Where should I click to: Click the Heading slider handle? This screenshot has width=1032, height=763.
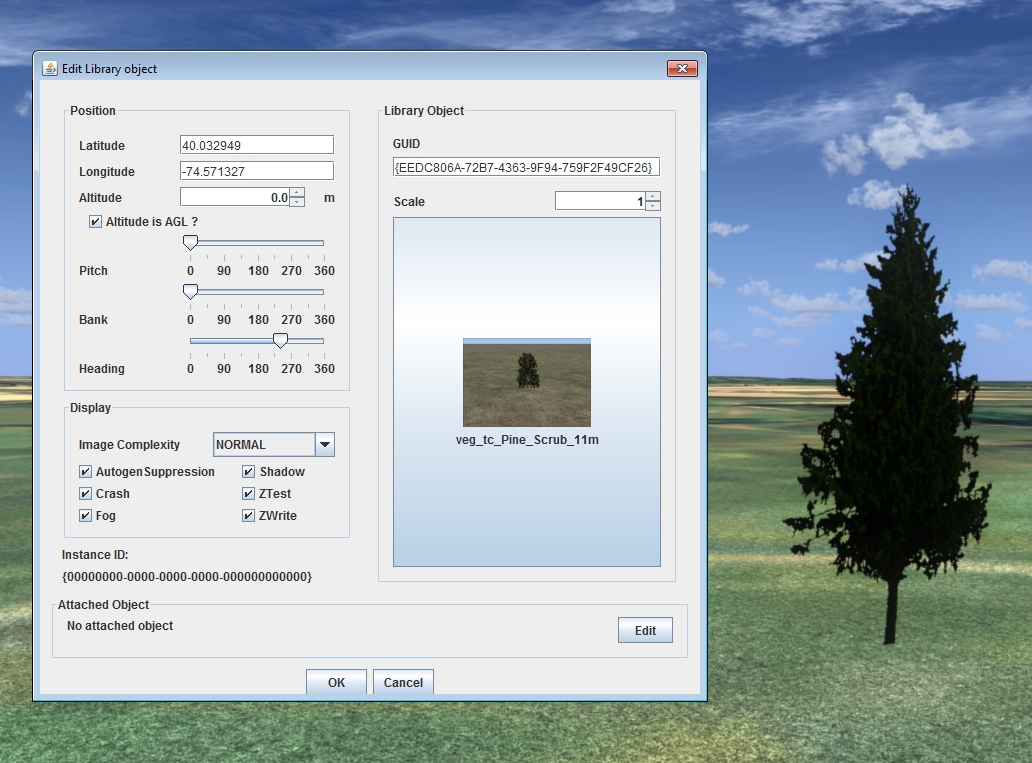[280, 340]
